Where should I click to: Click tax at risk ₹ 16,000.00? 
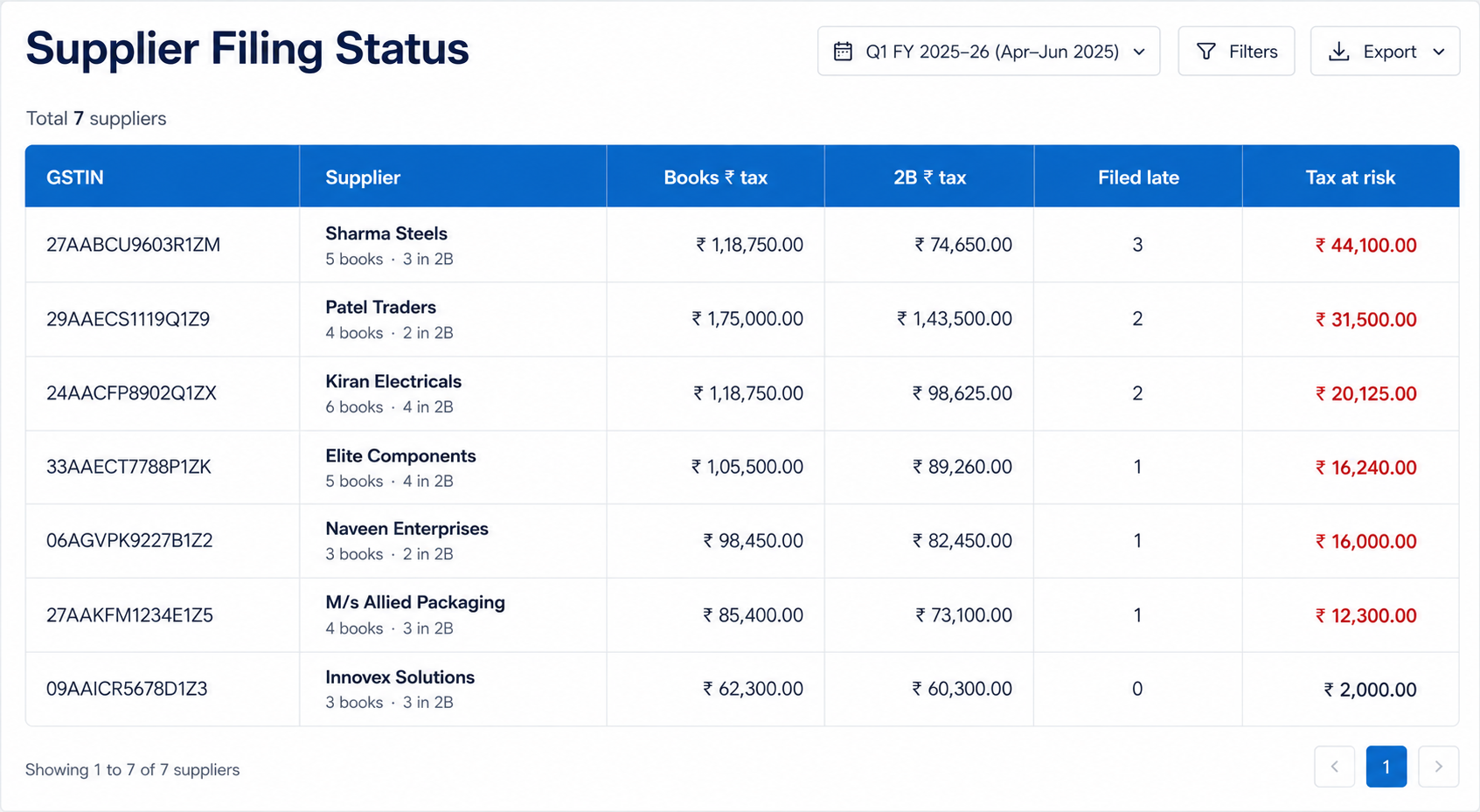click(1365, 541)
